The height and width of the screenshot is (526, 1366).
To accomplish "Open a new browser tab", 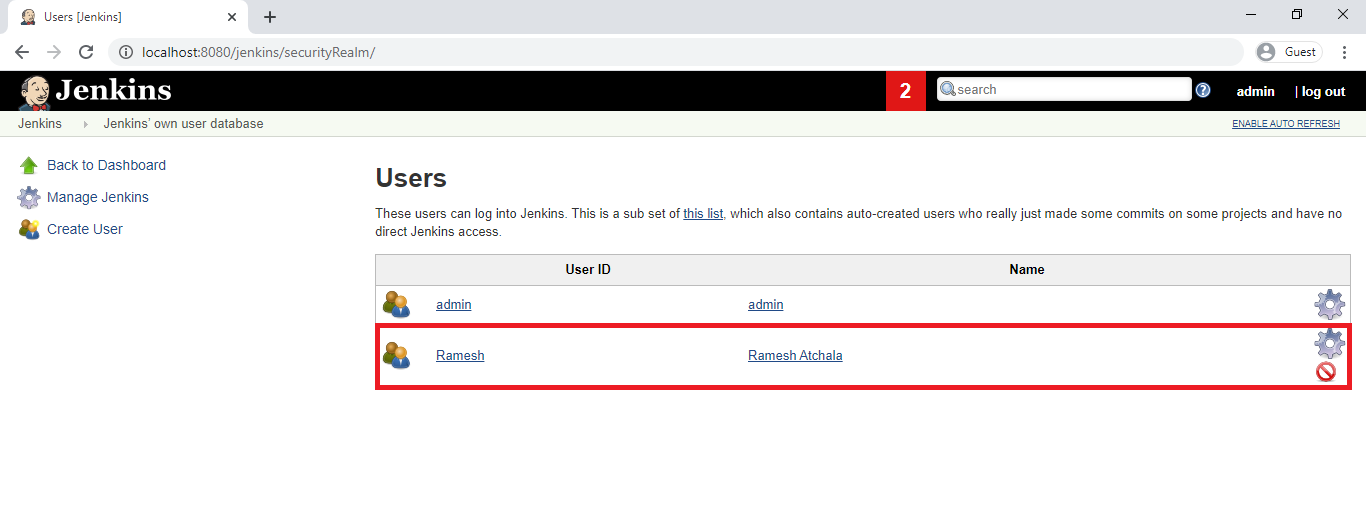I will click(x=270, y=17).
